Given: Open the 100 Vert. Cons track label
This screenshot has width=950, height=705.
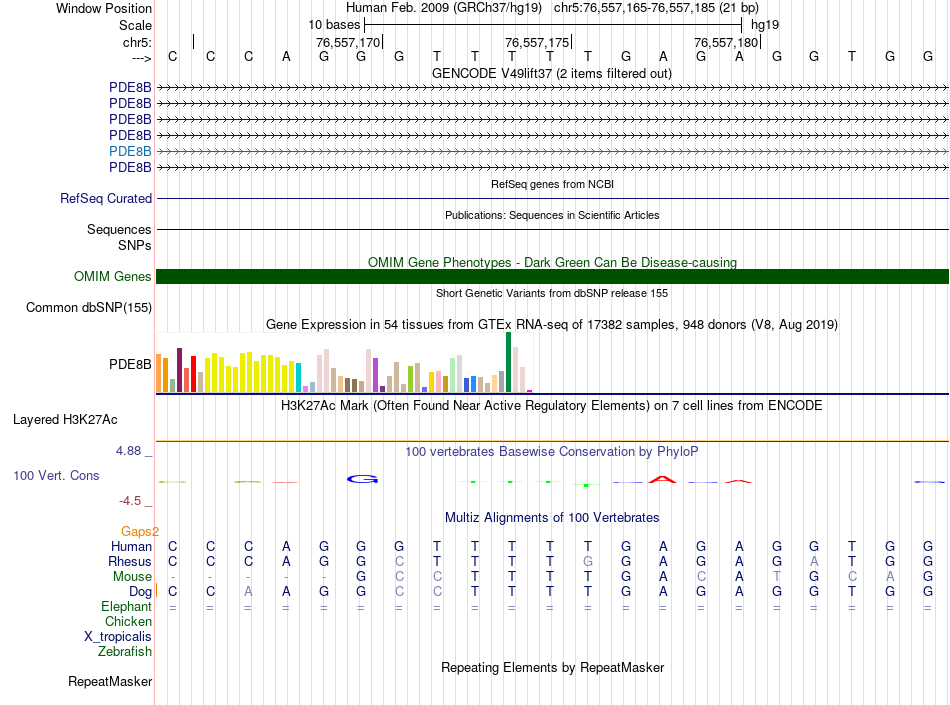Looking at the screenshot, I should [x=56, y=476].
